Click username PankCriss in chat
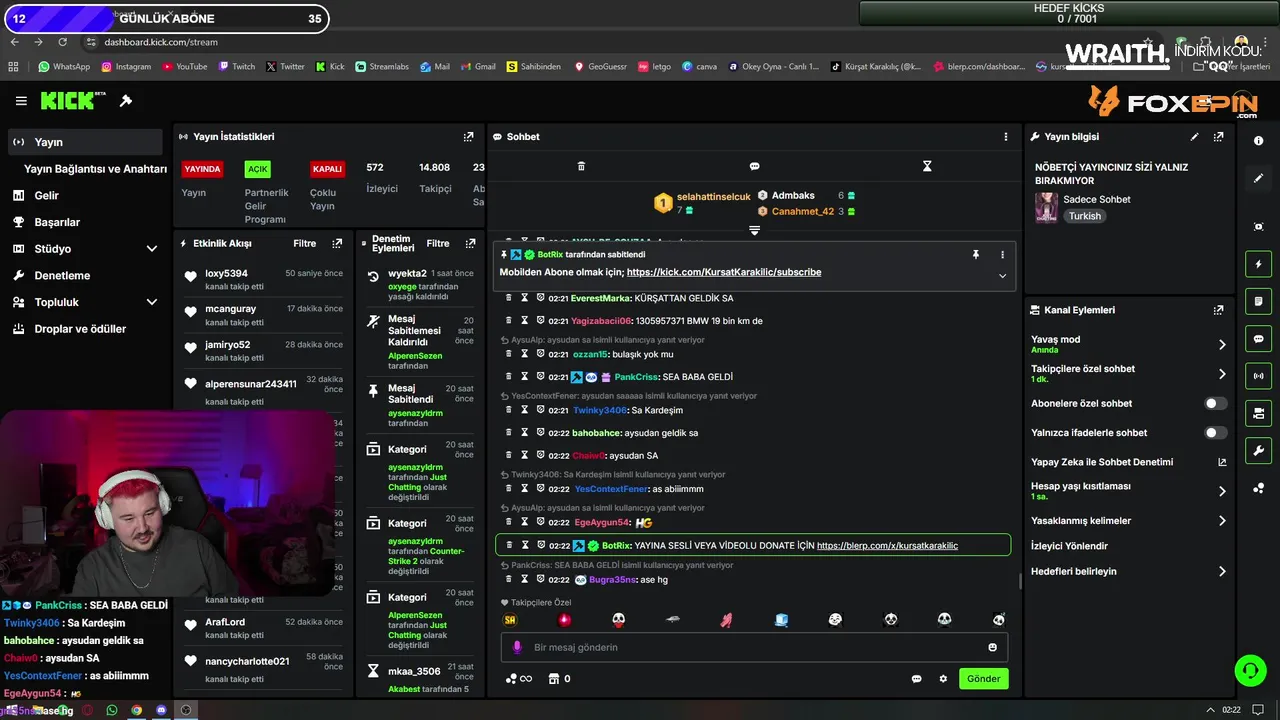This screenshot has height=720, width=1280. (x=636, y=377)
